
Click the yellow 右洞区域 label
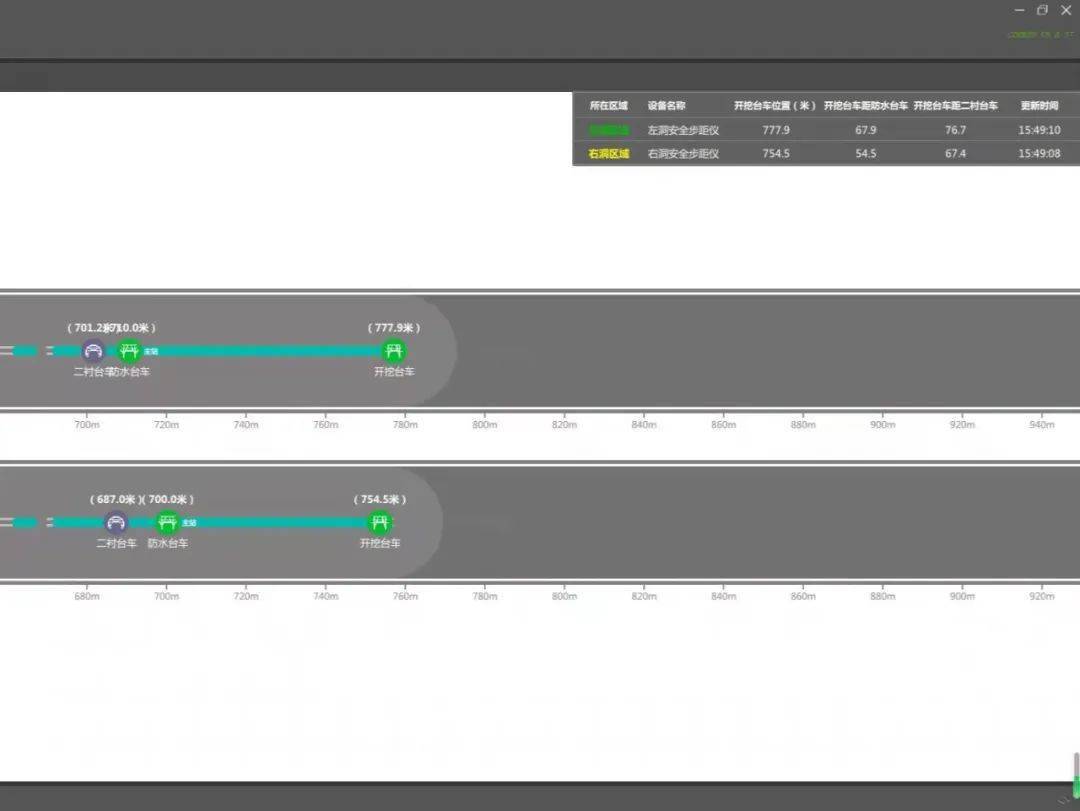coord(609,154)
